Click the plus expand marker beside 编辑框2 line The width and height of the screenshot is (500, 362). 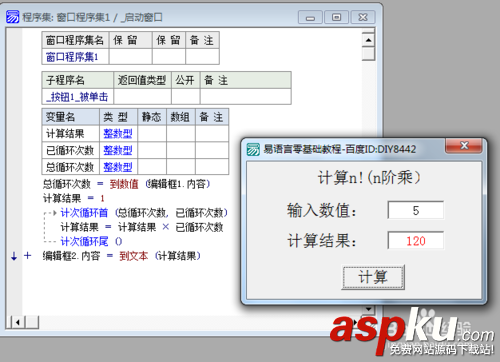coord(28,256)
